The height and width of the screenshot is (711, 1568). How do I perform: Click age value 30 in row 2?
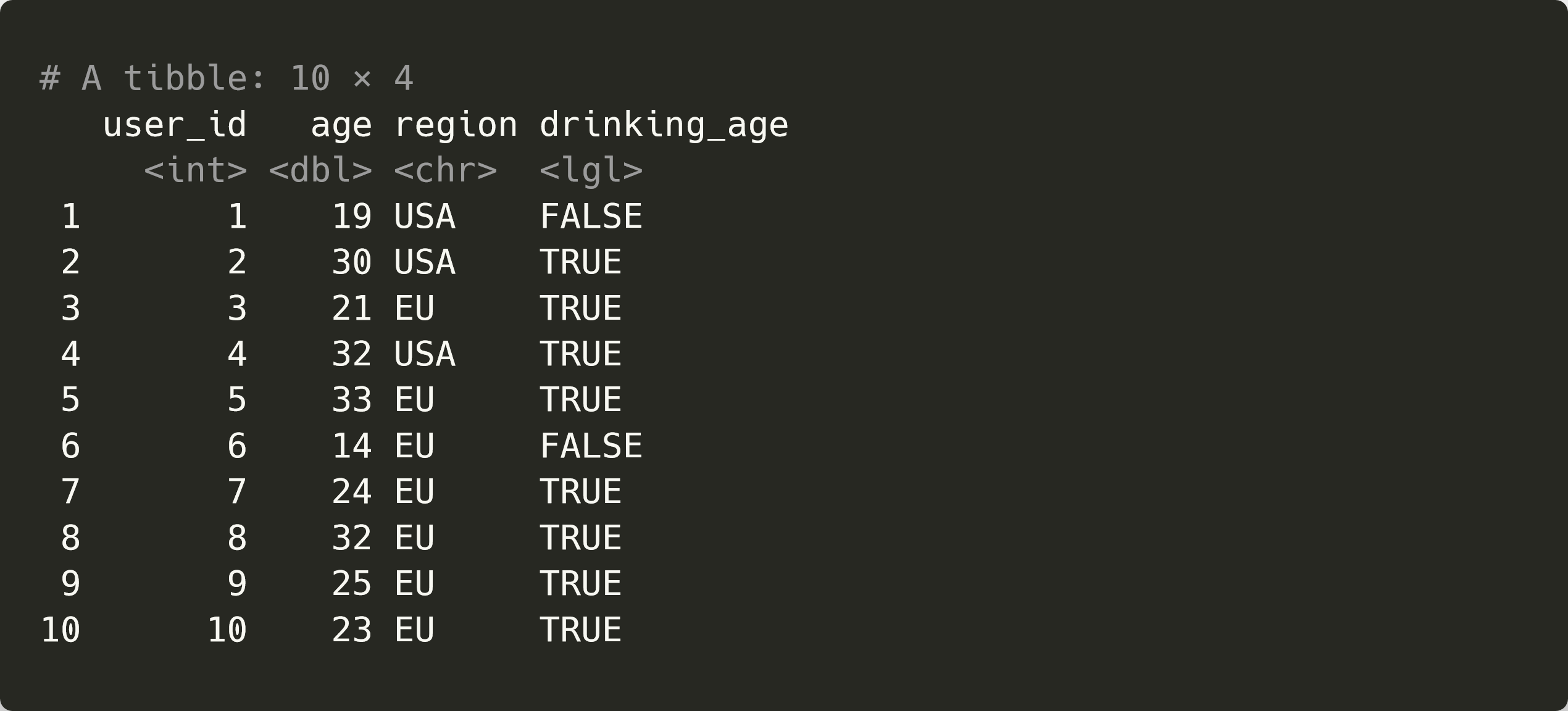(352, 262)
